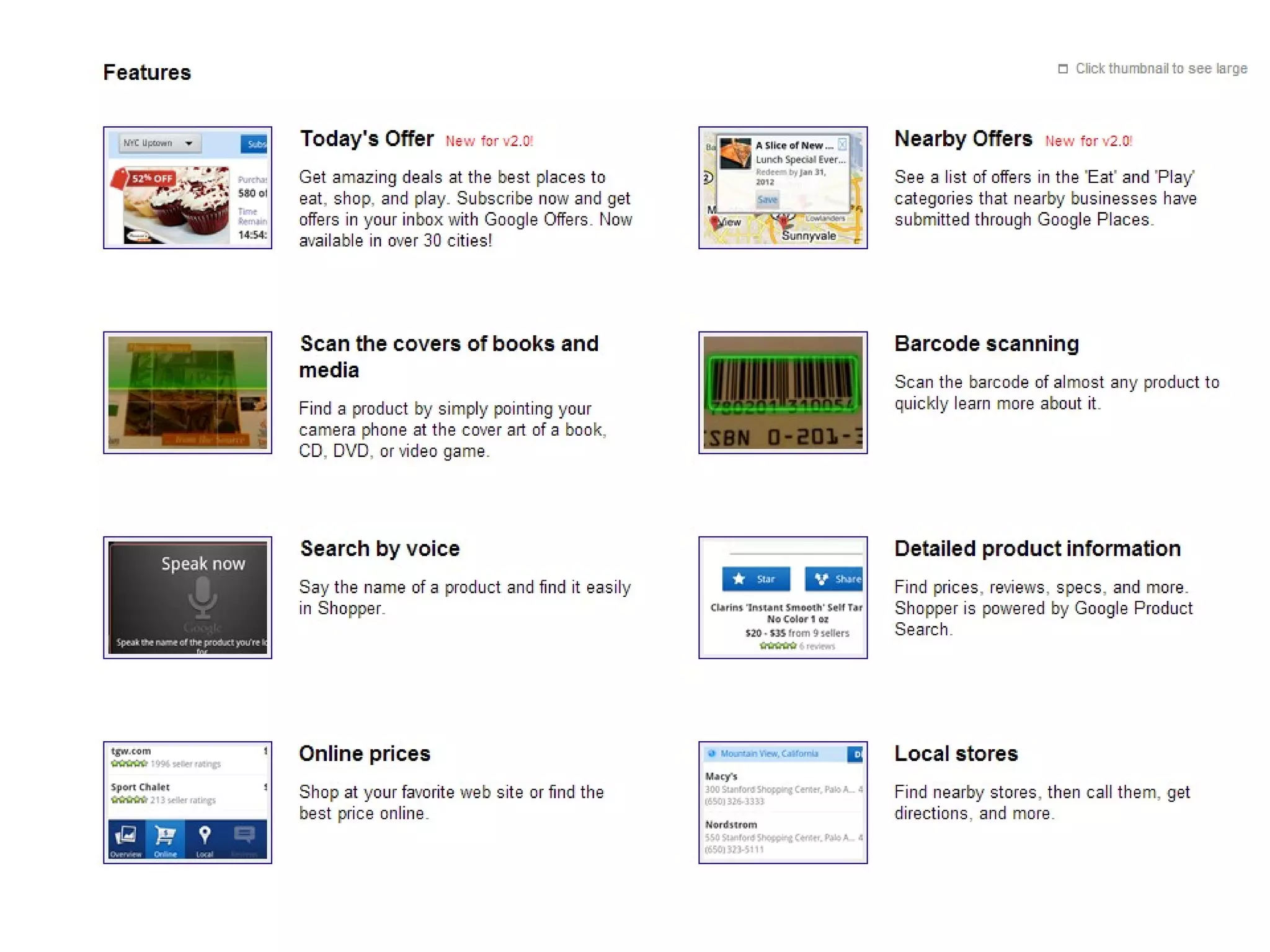Open the book cover scanning thumbnail
1270x952 pixels.
coord(187,392)
